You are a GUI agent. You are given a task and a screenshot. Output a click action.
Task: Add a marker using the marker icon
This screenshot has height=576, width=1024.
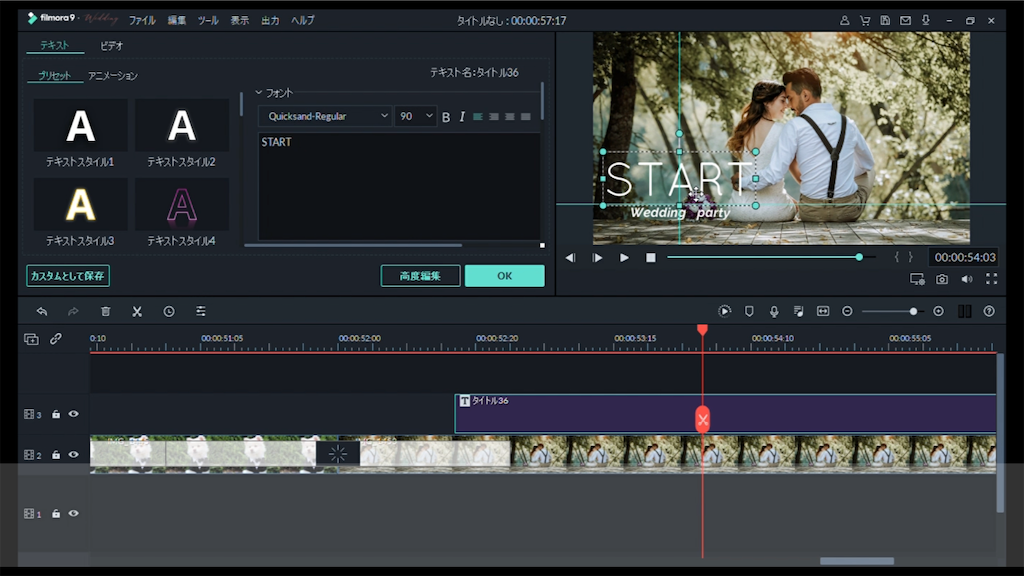pos(749,312)
